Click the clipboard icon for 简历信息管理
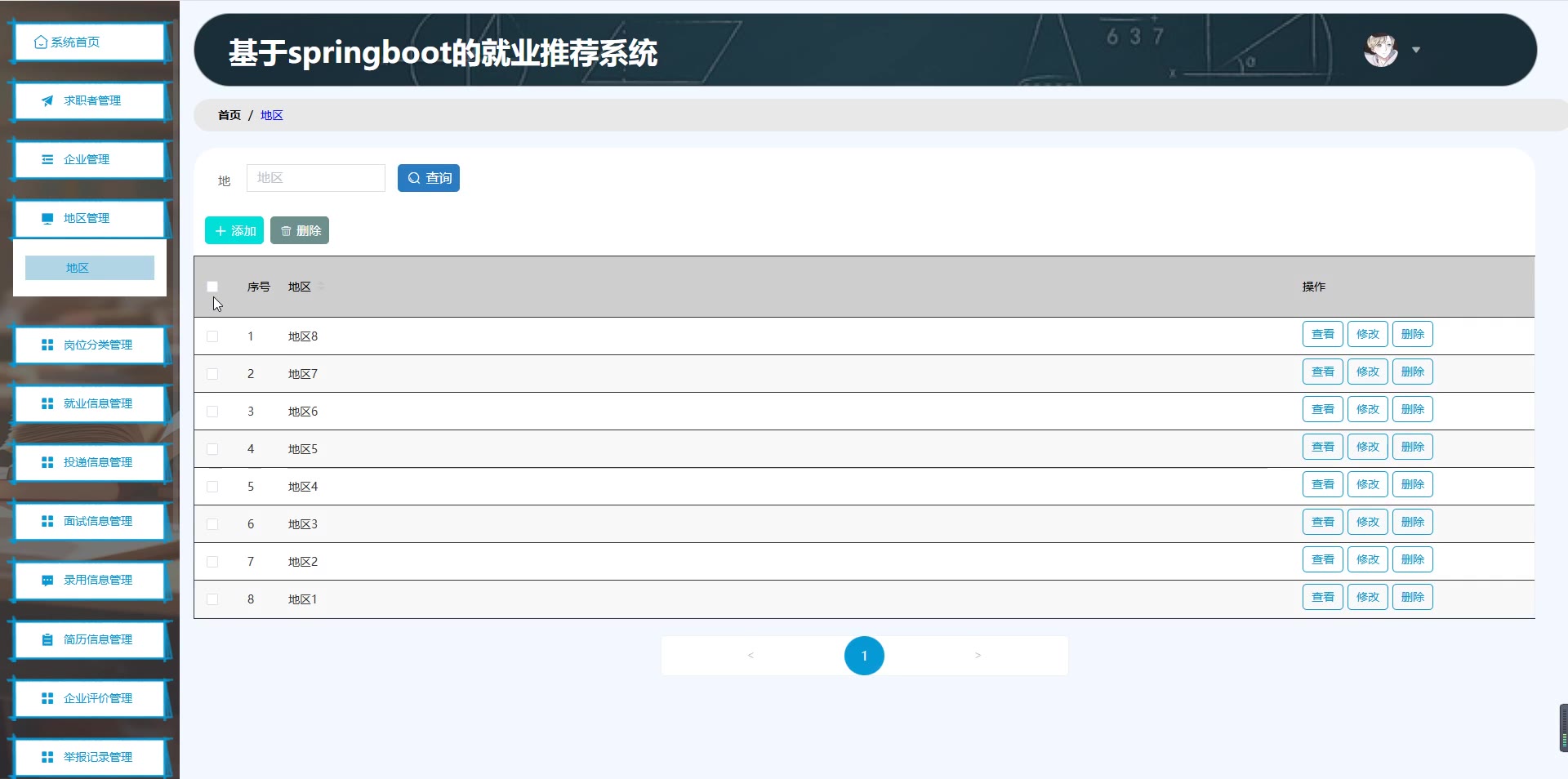The width and height of the screenshot is (1568, 779). coord(47,640)
